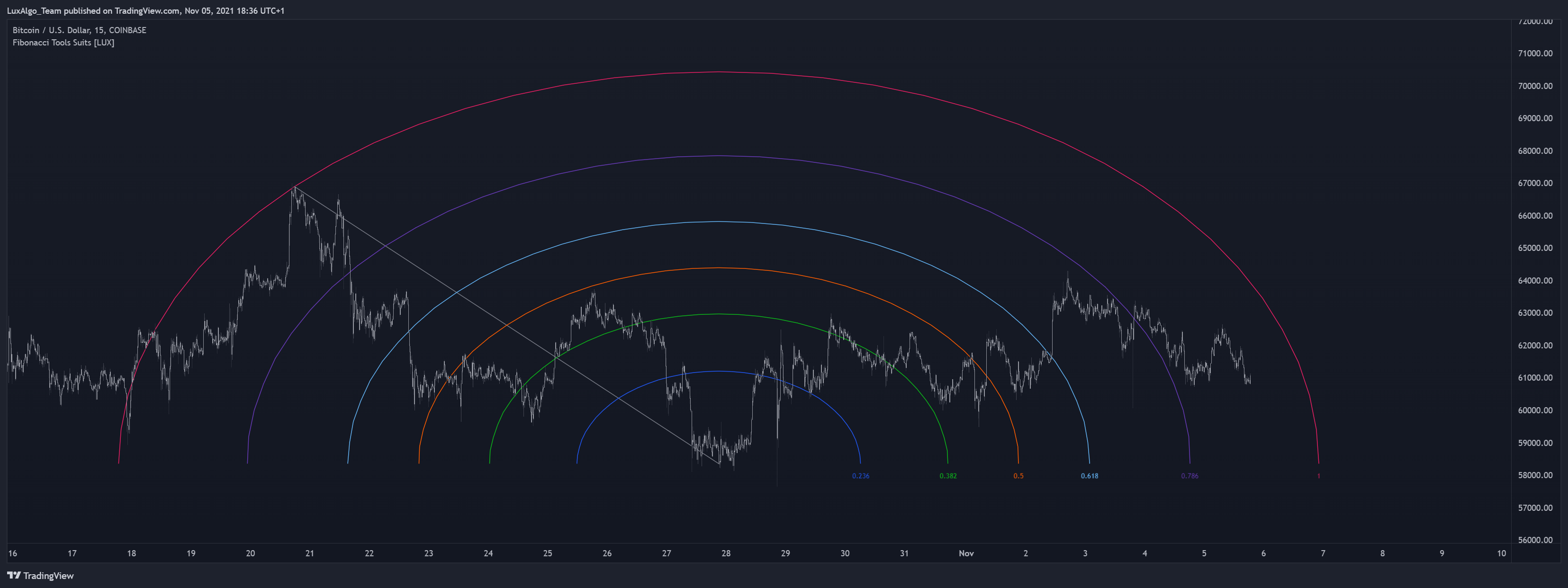The image size is (1568, 588).
Task: Click the 63000.00 price axis label
Action: 1535,313
